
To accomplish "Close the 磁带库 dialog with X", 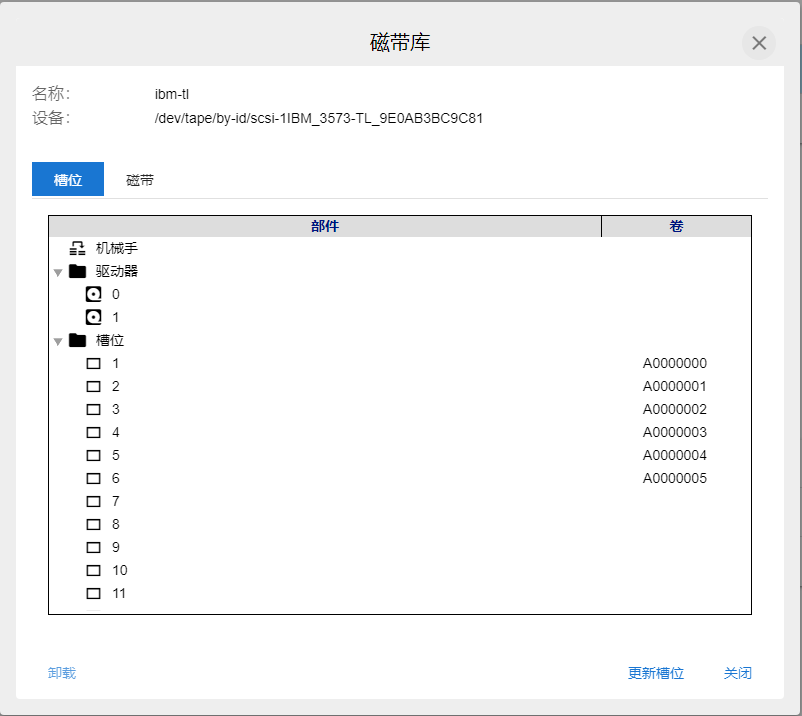I will 759,43.
